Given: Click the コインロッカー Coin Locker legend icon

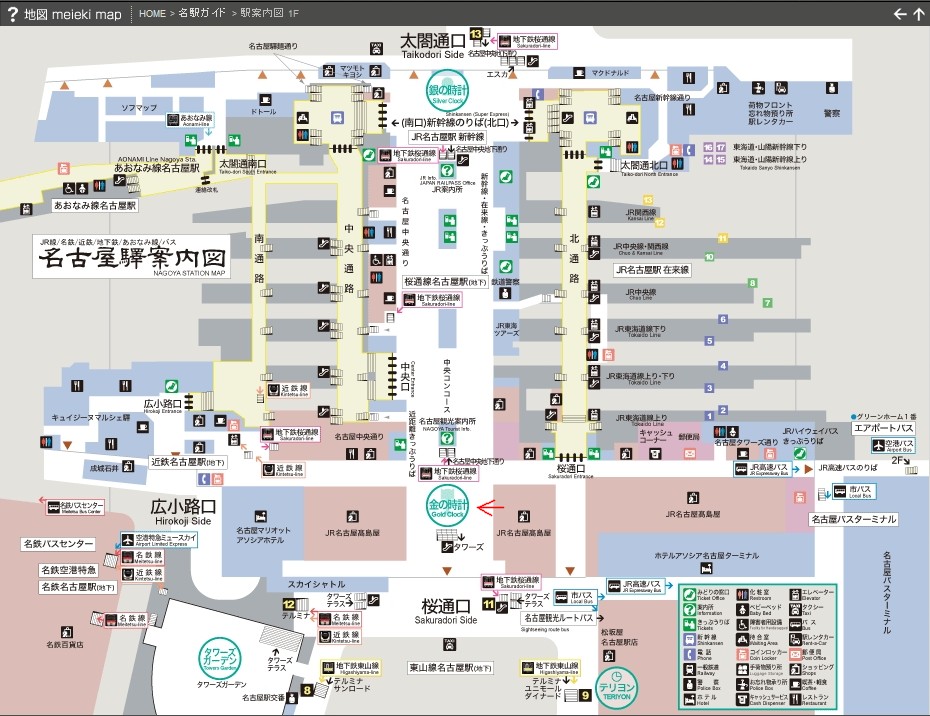Looking at the screenshot, I should (x=742, y=654).
